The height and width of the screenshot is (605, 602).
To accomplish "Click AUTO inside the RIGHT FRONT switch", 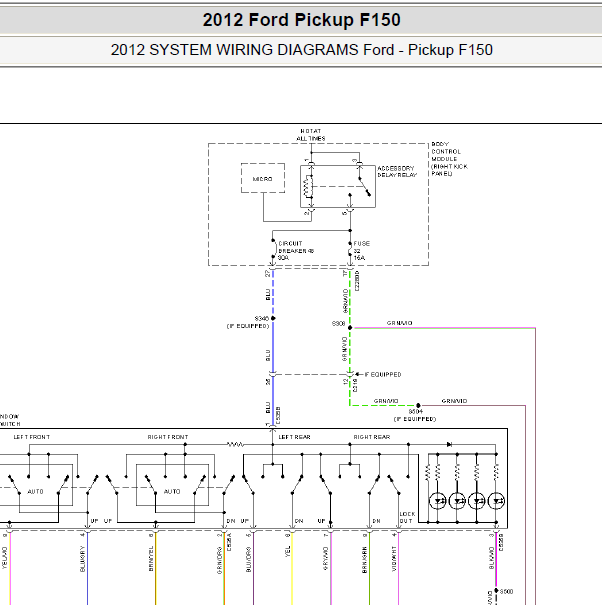I will tap(172, 492).
